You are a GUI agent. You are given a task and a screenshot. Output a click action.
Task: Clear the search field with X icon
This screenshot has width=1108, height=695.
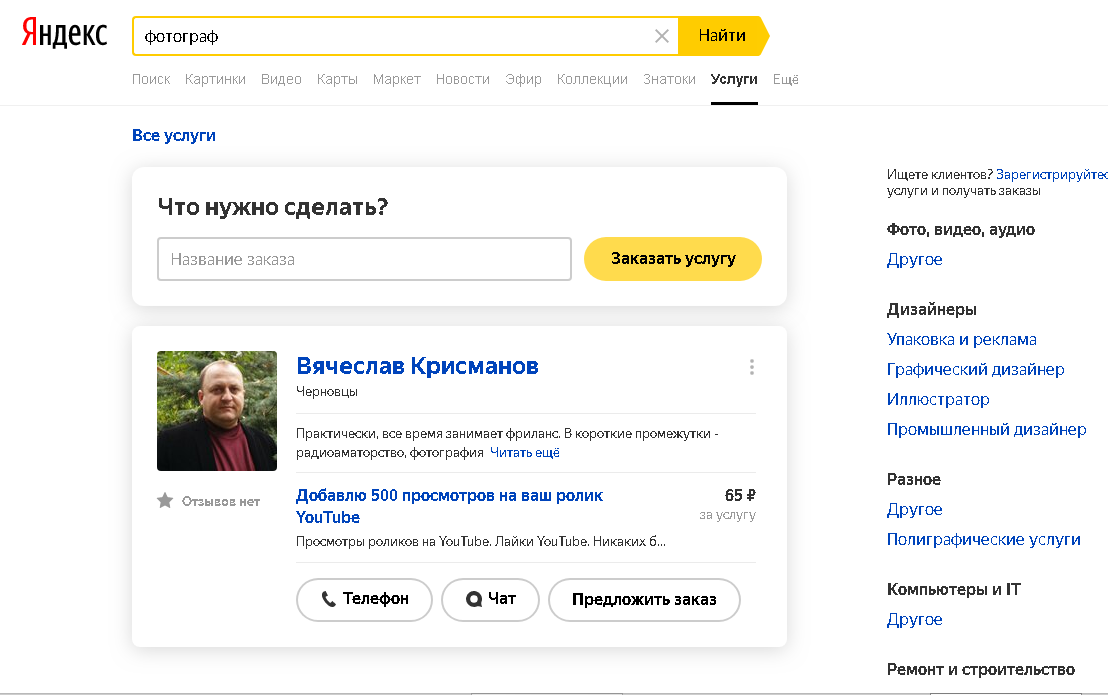pyautogui.click(x=661, y=36)
